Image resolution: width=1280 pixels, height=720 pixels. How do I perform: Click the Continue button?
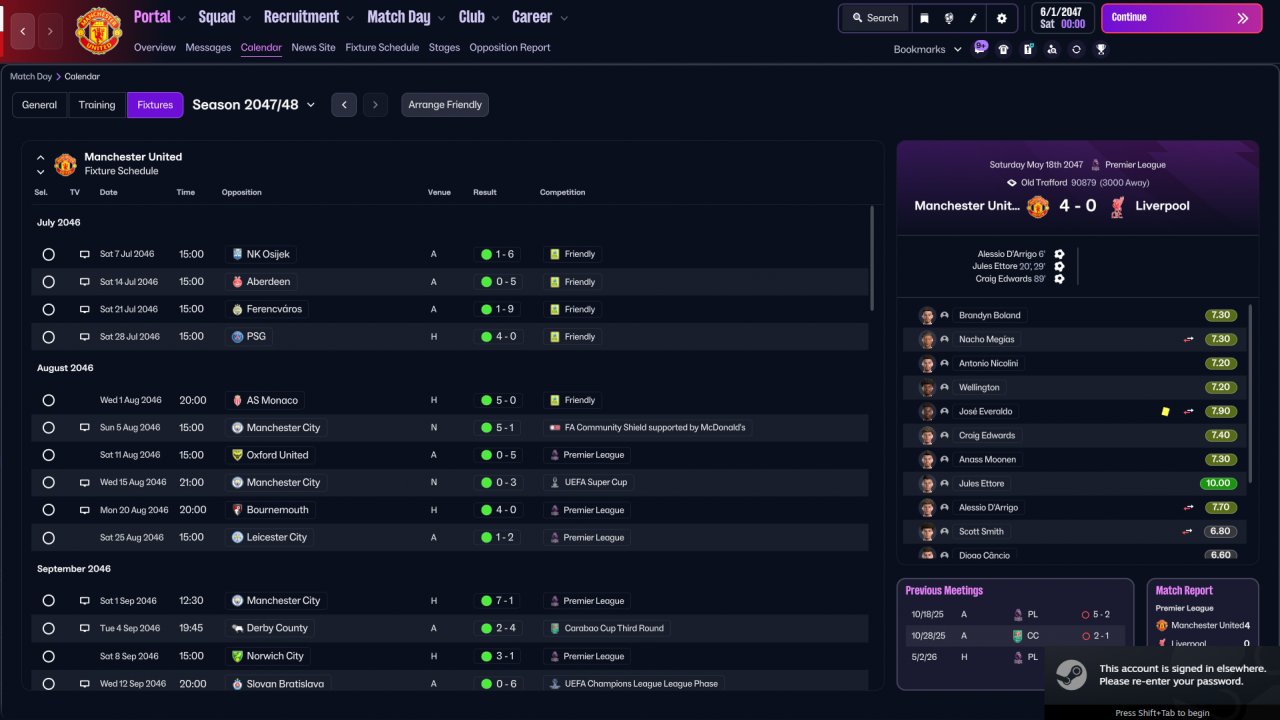pyautogui.click(x=1181, y=18)
